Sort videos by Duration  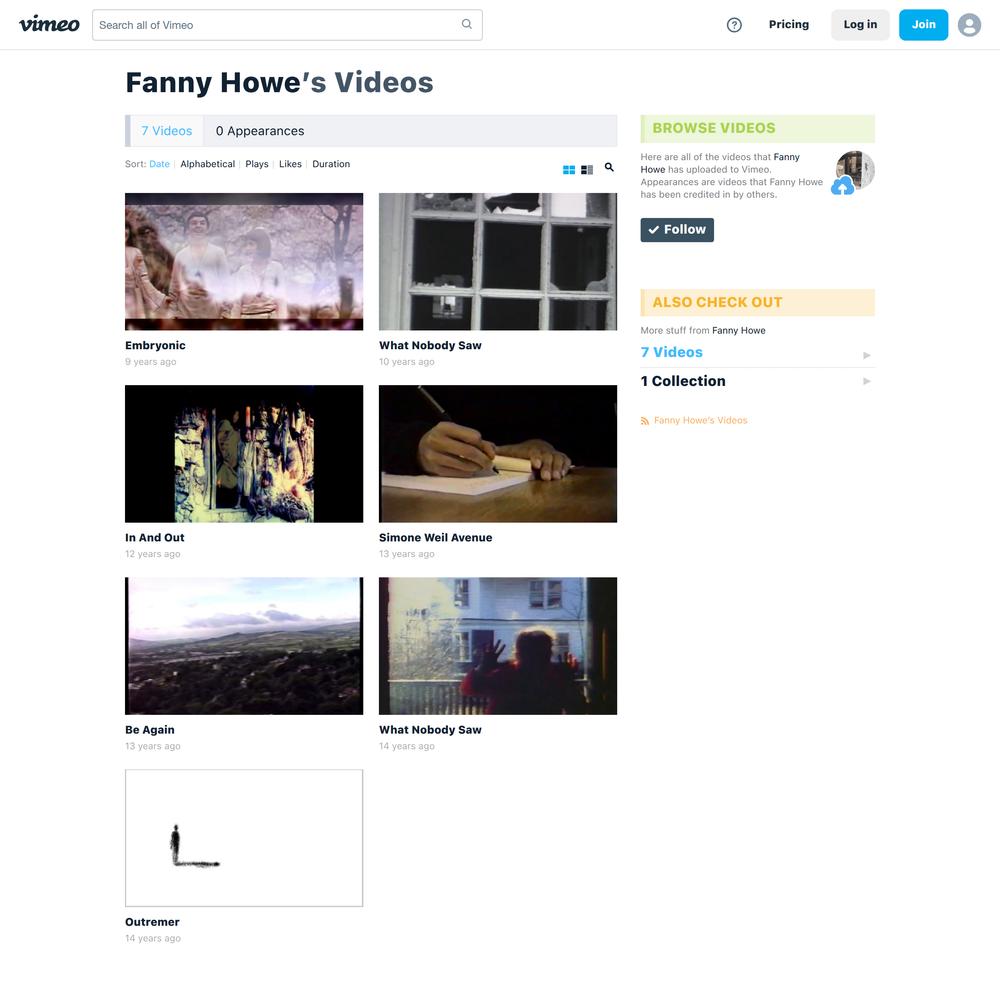coord(331,164)
